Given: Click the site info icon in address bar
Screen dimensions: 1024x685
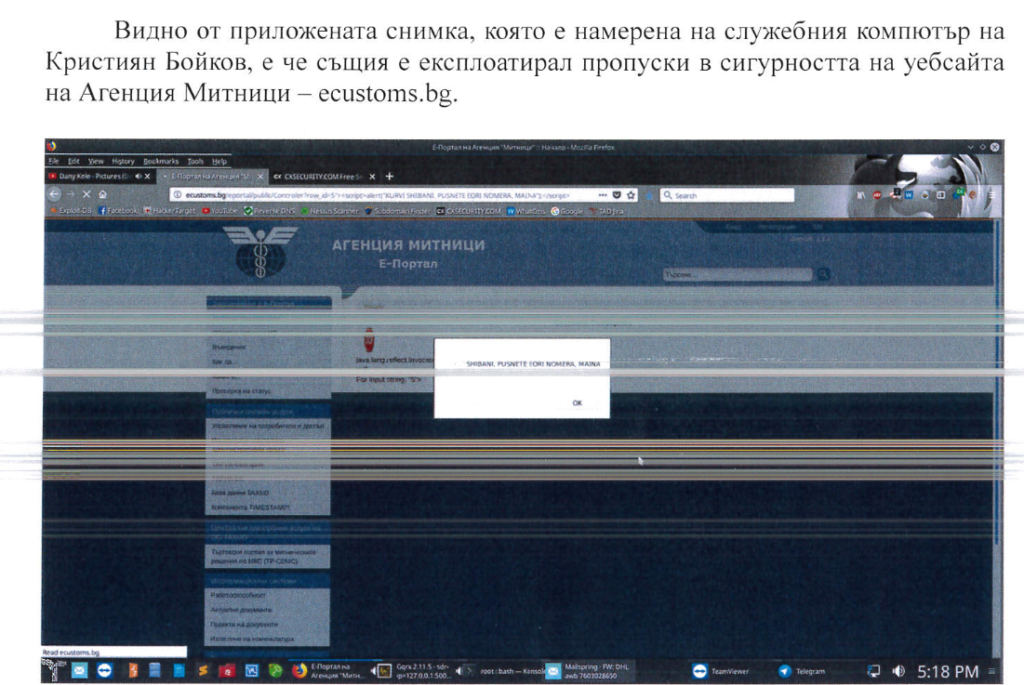Looking at the screenshot, I should click(177, 195).
